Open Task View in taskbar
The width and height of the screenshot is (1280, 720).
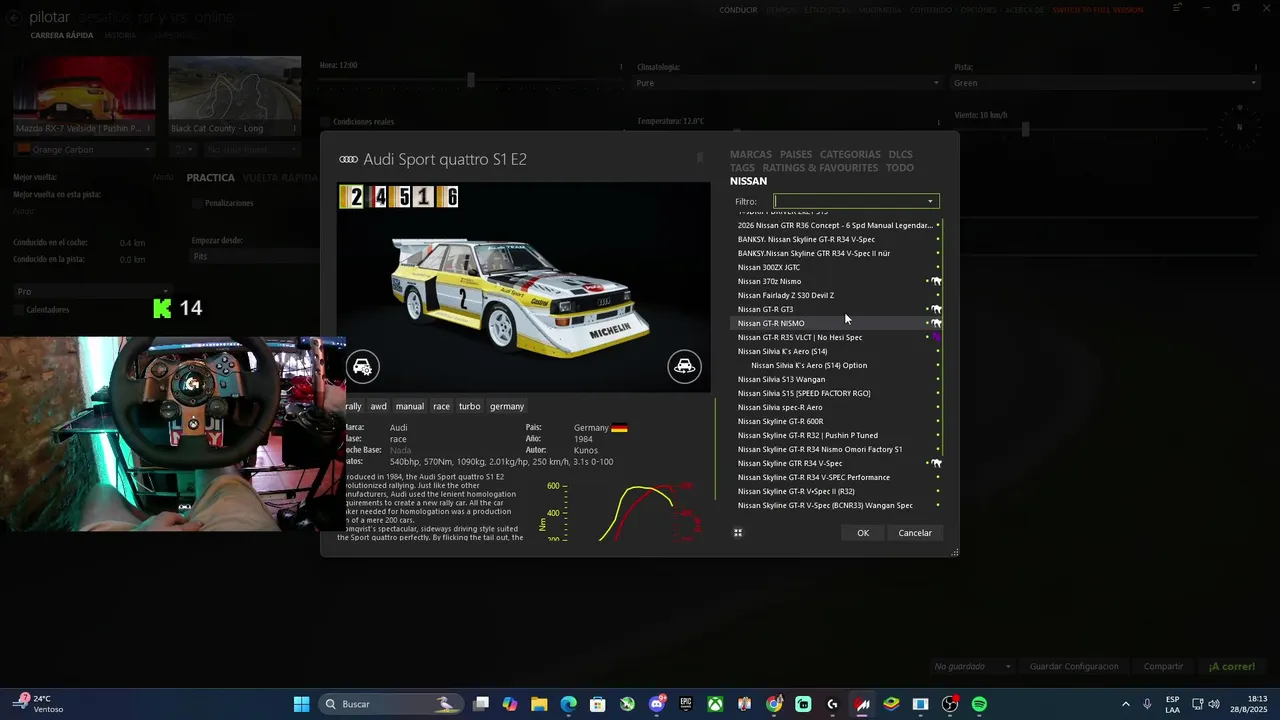481,704
